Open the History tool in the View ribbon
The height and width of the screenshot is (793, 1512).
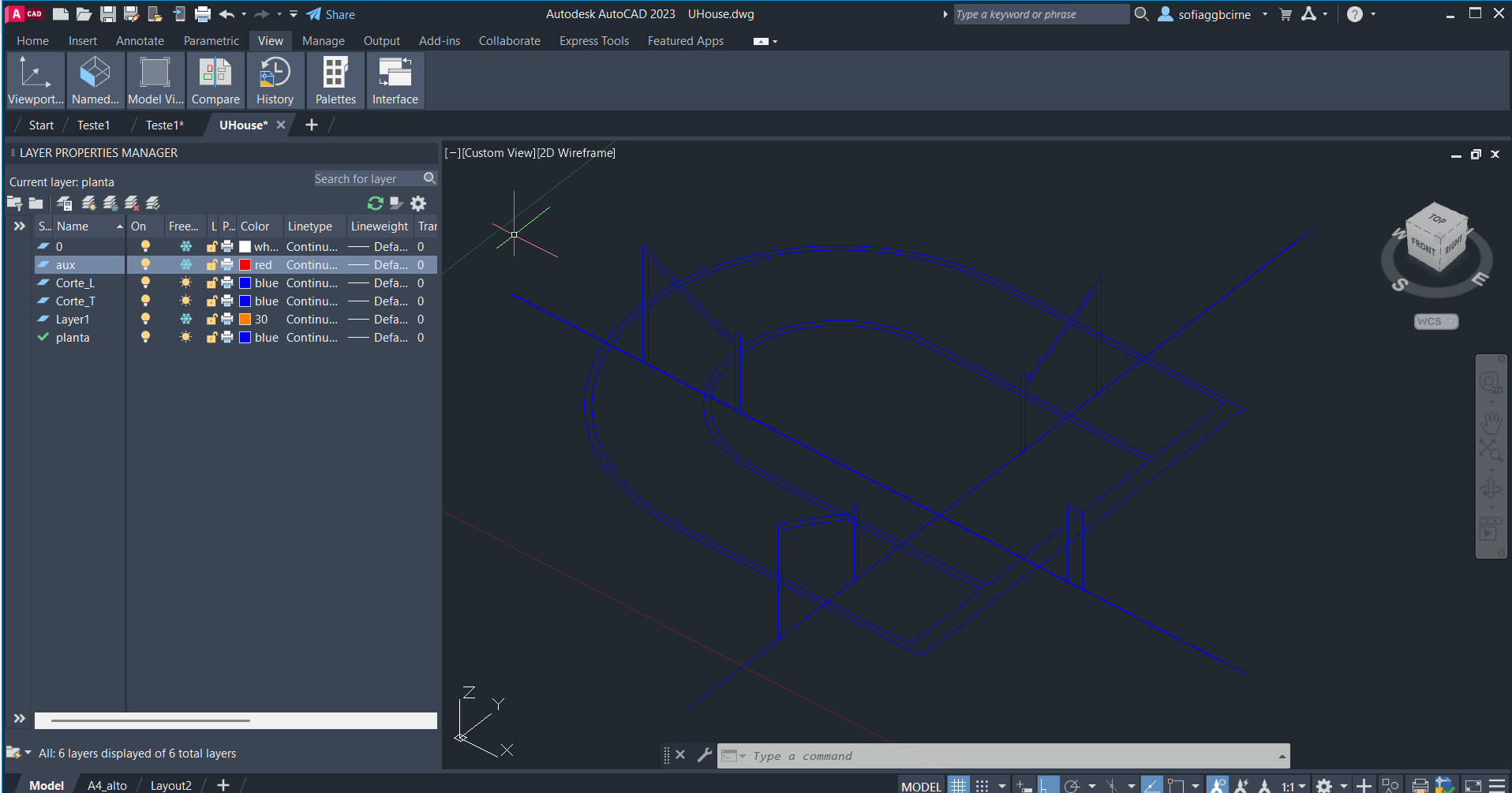275,80
